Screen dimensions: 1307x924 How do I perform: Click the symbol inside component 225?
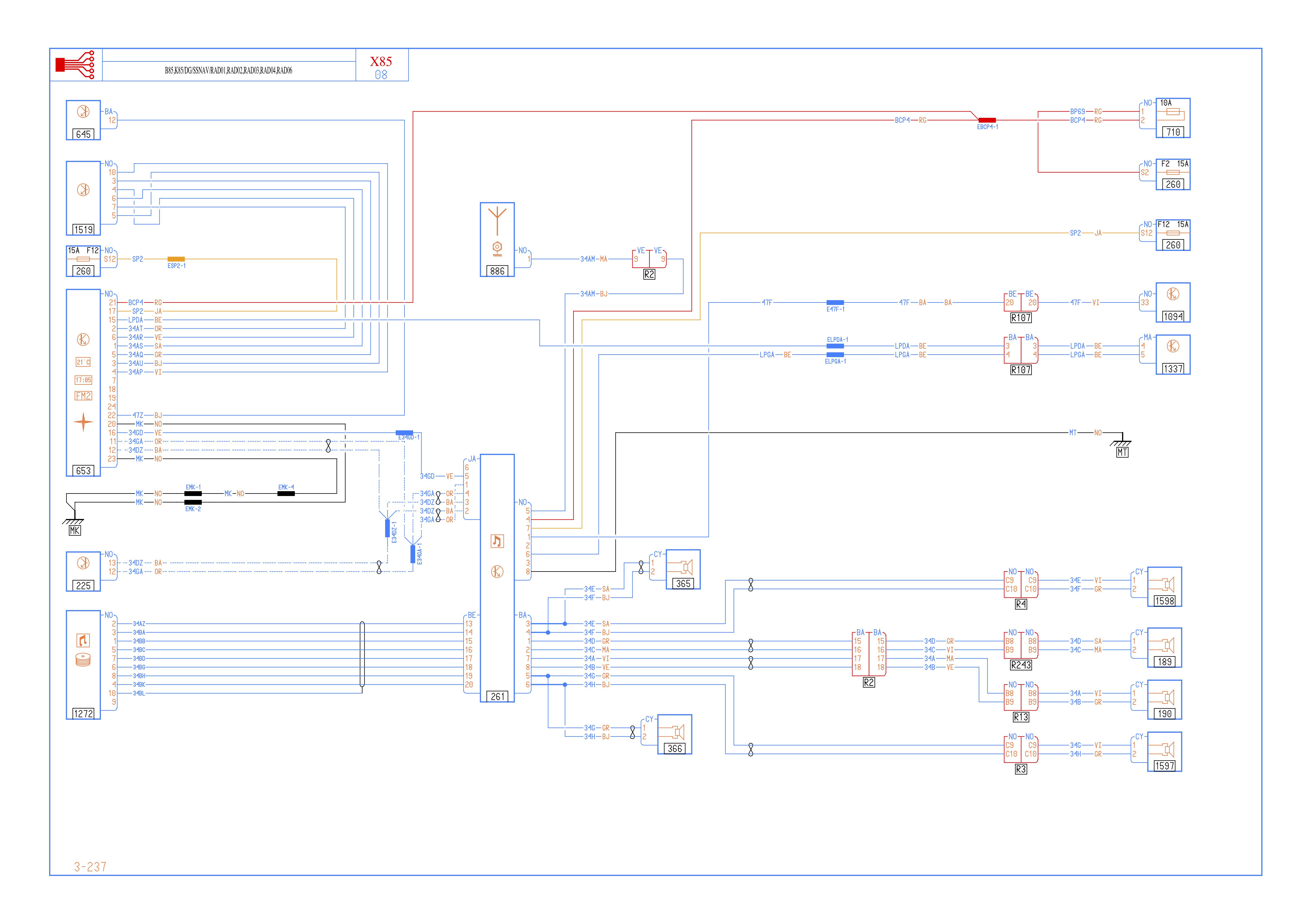point(83,563)
